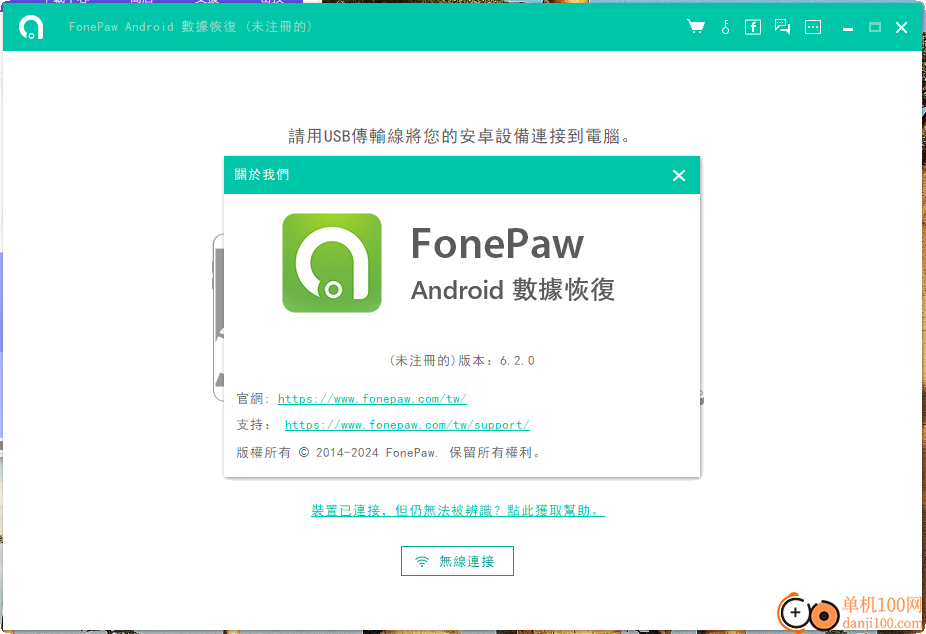The height and width of the screenshot is (634, 926).
Task: Minimize the FonePaw window
Action: [x=847, y=28]
